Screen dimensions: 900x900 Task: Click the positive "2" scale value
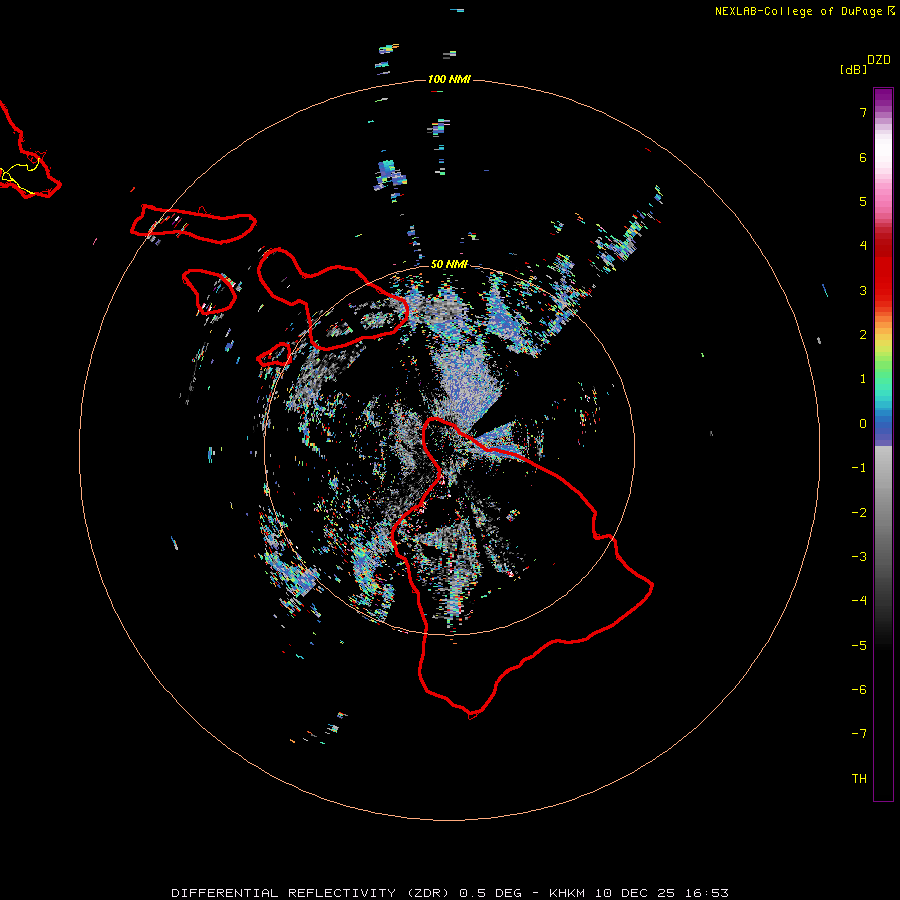tap(863, 335)
